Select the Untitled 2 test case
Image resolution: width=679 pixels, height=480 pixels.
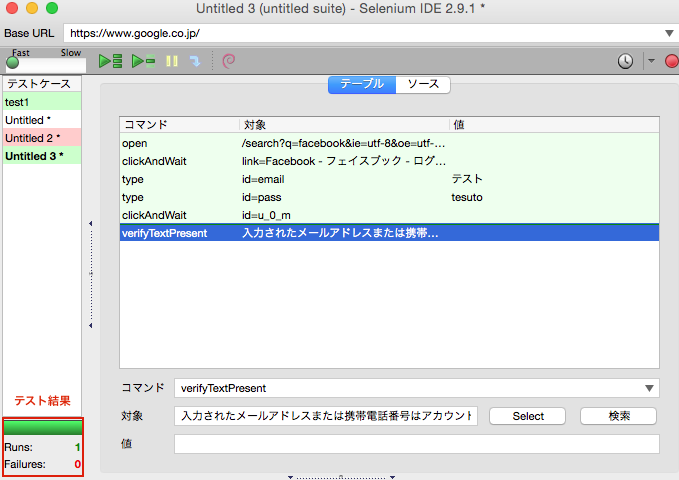coord(42,138)
